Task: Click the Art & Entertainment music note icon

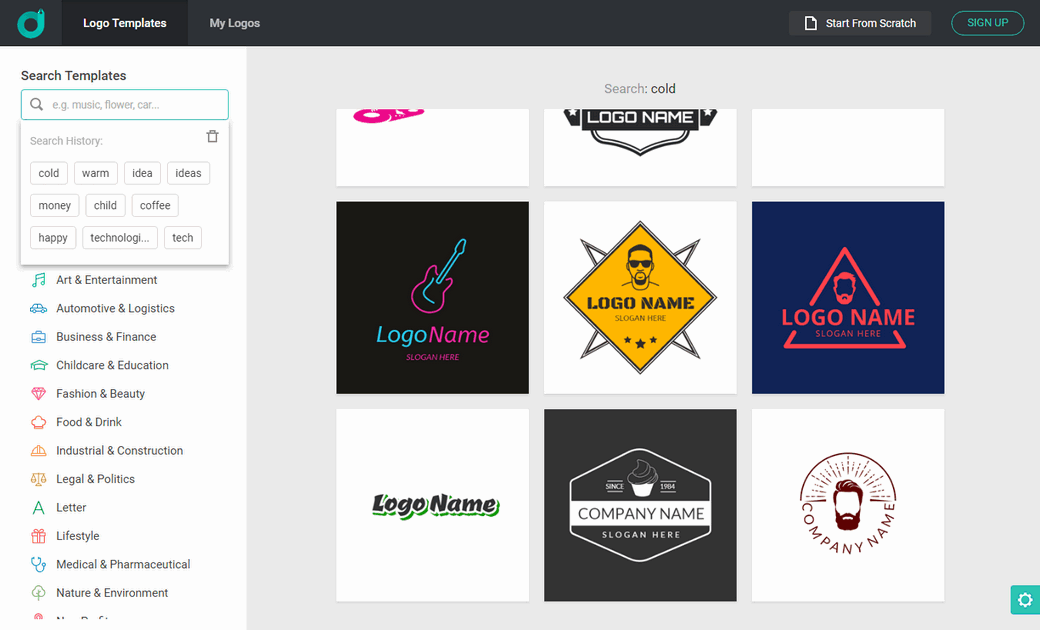Action: (39, 280)
